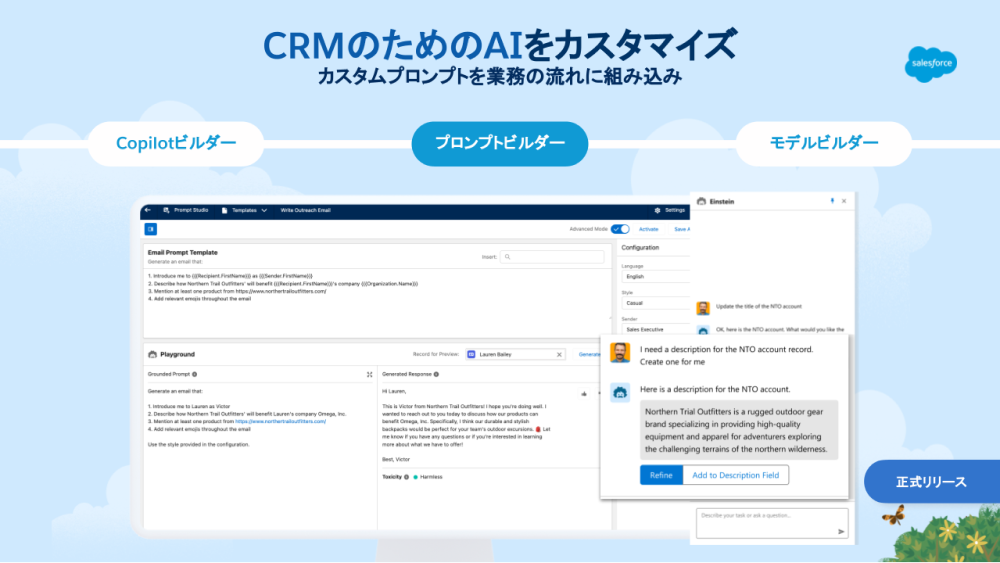Click the Activate button
The width and height of the screenshot is (1000, 563).
pos(649,229)
